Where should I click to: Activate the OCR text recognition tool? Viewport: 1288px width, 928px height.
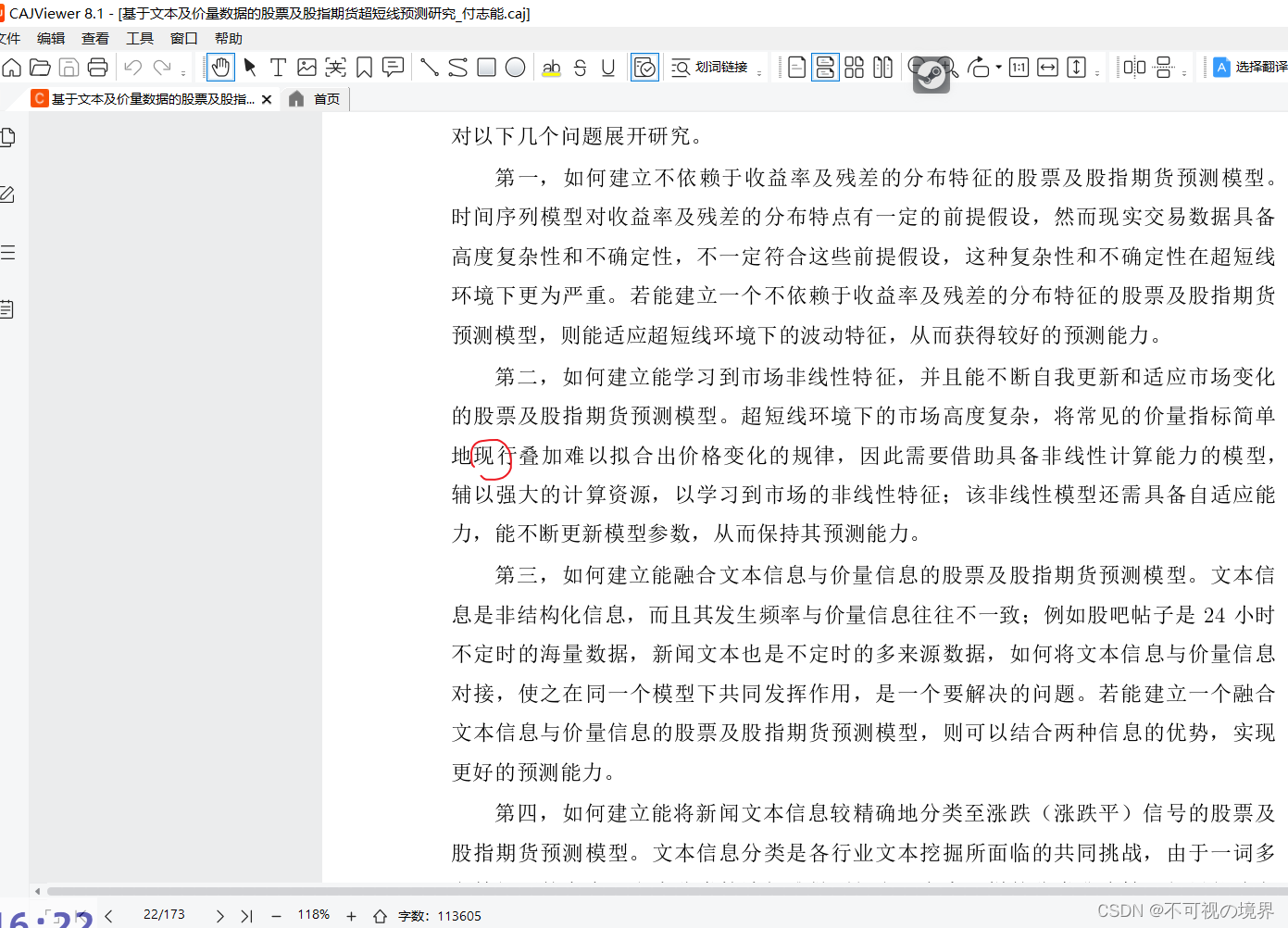(335, 68)
